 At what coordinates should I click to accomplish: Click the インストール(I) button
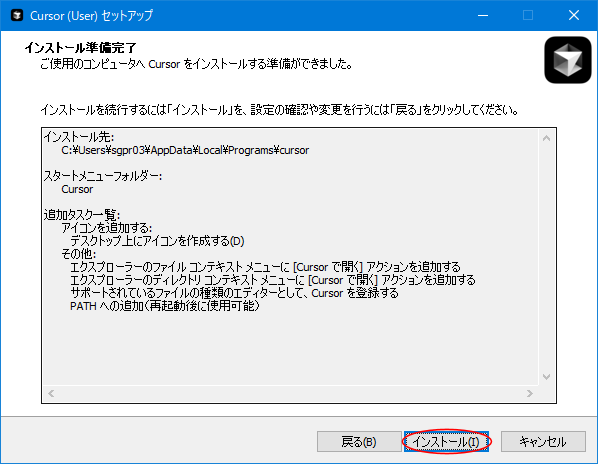point(446,442)
